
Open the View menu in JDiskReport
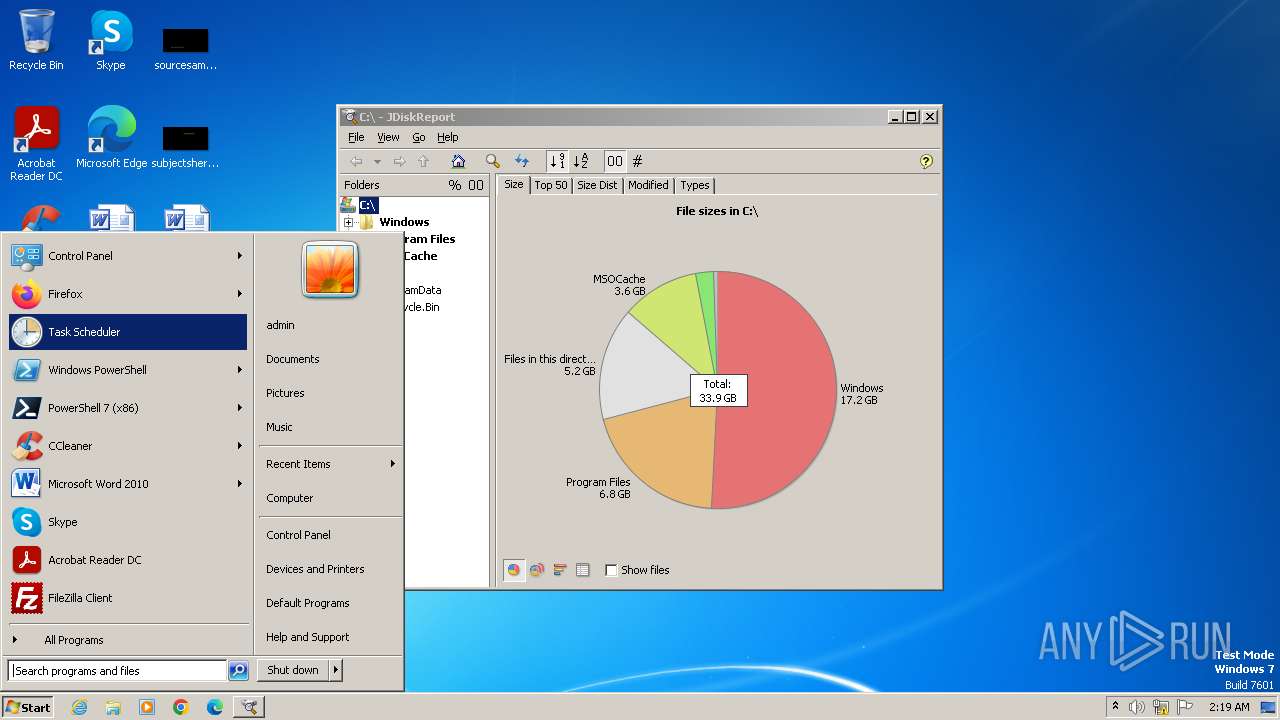388,137
